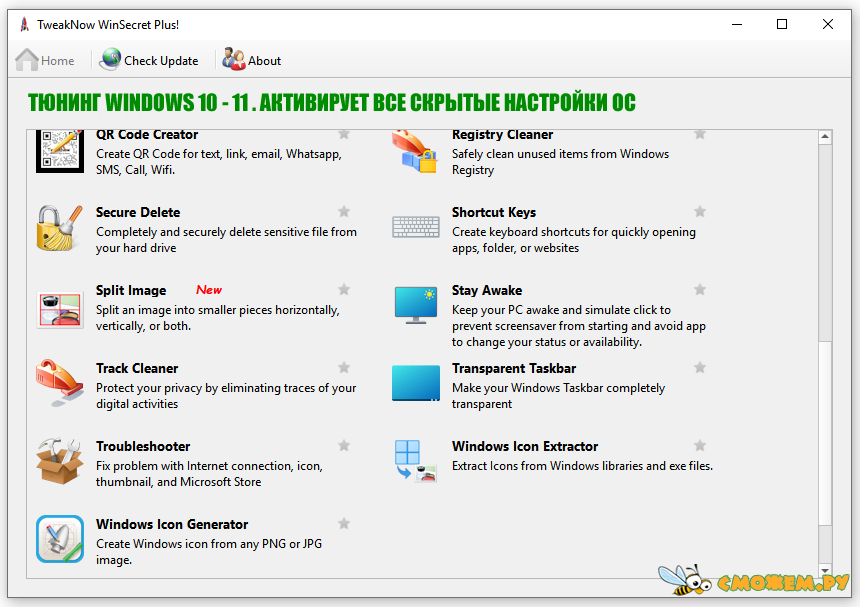Click the scrollbar up arrow
Viewport: 860px width, 607px height.
point(825,137)
